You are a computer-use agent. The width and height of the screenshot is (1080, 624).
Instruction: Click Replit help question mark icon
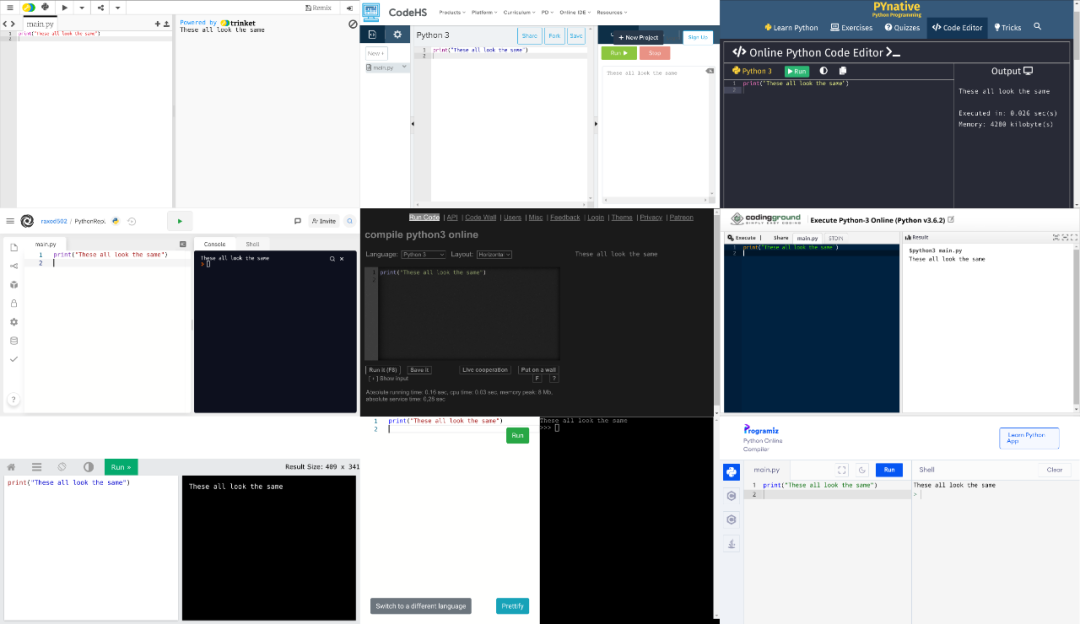[x=14, y=399]
